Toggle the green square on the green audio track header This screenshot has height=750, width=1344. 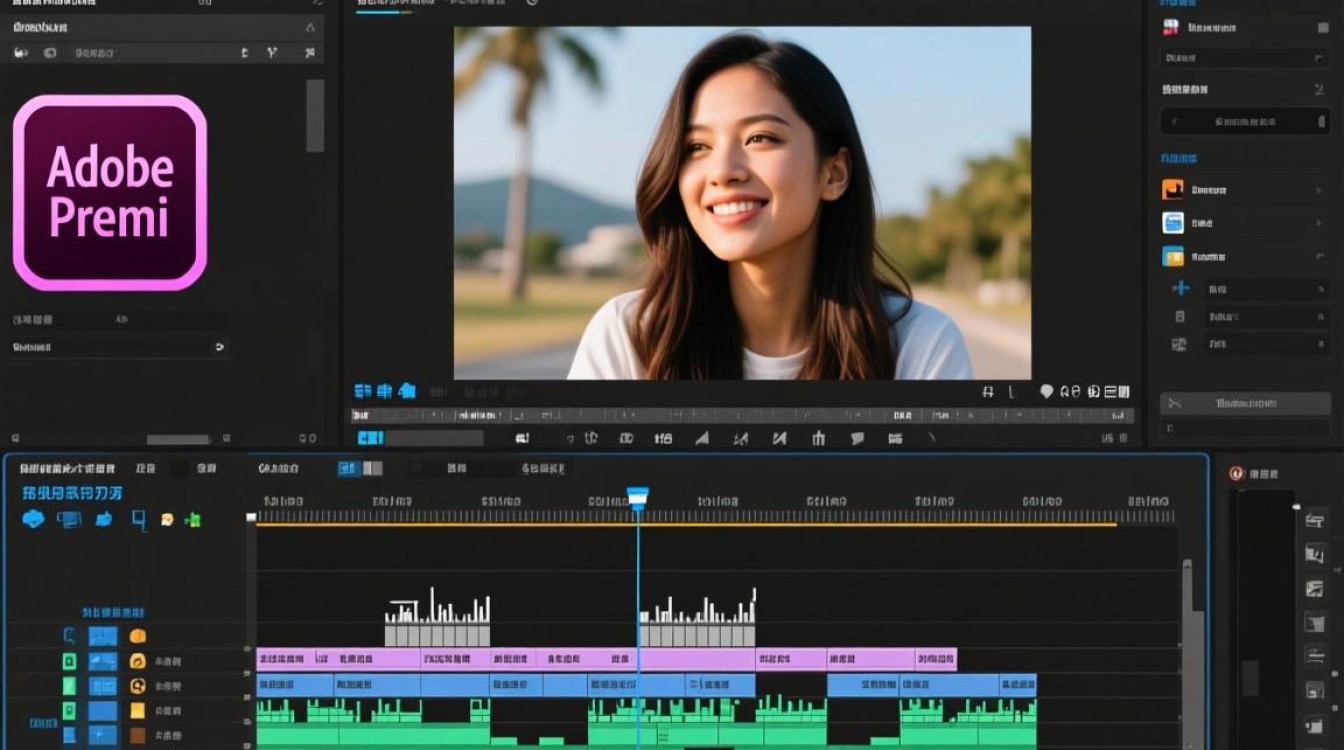pyautogui.click(x=69, y=711)
